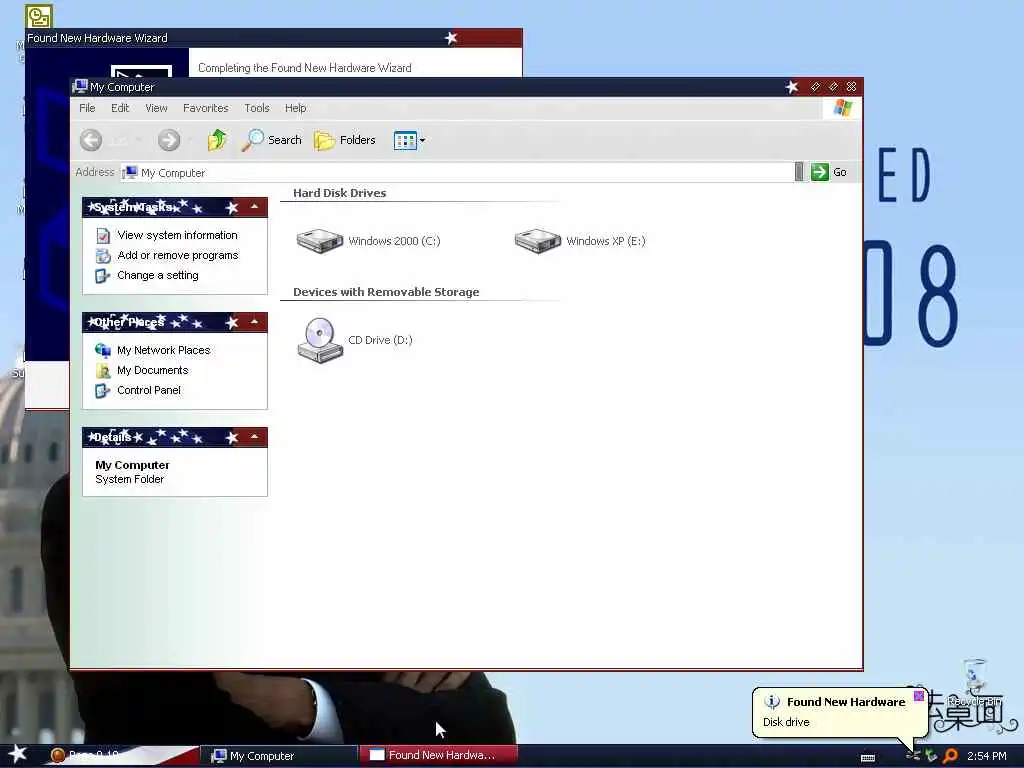This screenshot has height=768, width=1024.
Task: Open Control Panel link
Action: [x=149, y=391]
